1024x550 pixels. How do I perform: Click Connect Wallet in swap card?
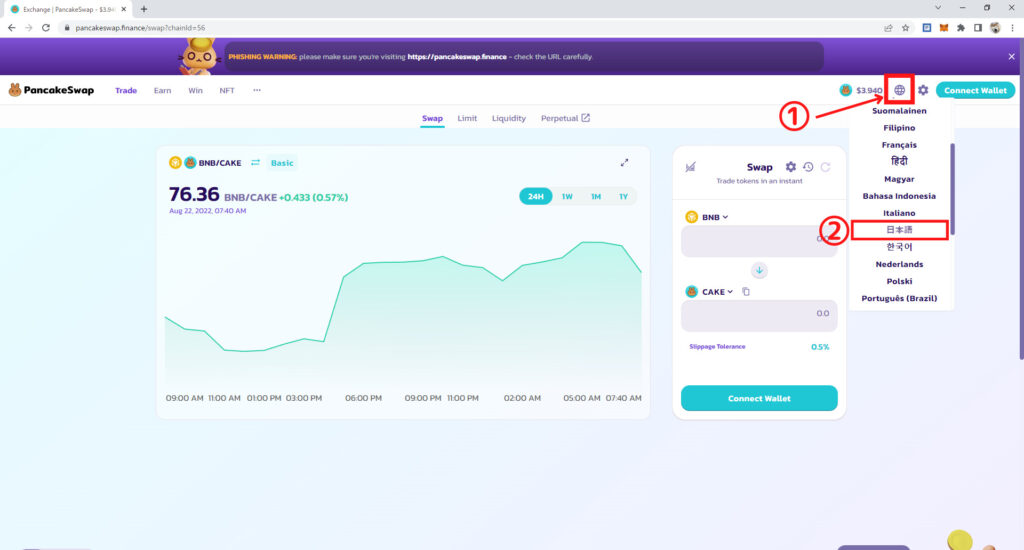click(x=759, y=398)
